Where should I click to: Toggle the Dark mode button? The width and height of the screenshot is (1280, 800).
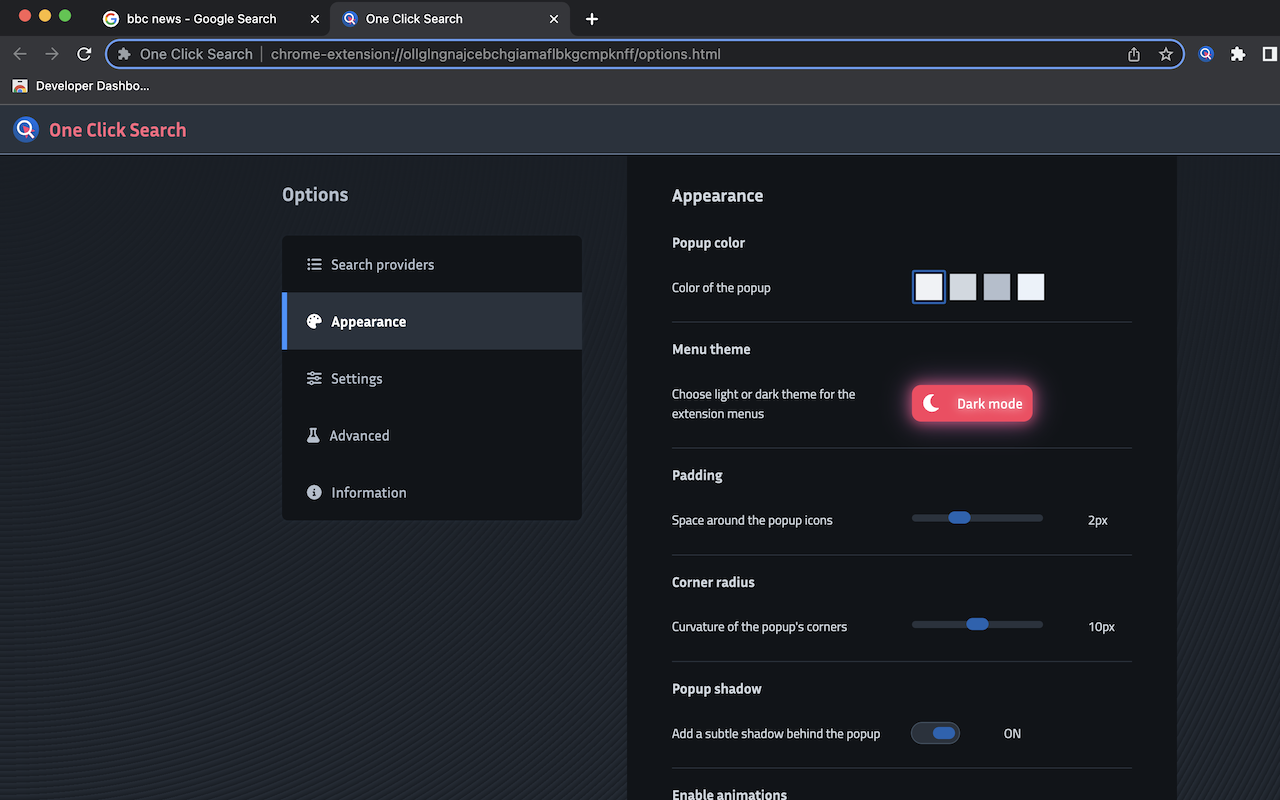click(972, 403)
